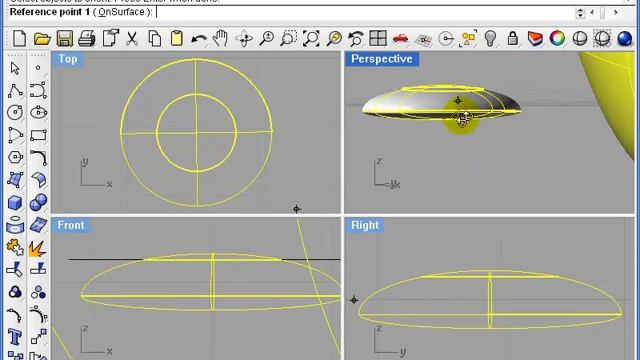
Task: Select the Pan hand tool
Action: click(x=220, y=39)
